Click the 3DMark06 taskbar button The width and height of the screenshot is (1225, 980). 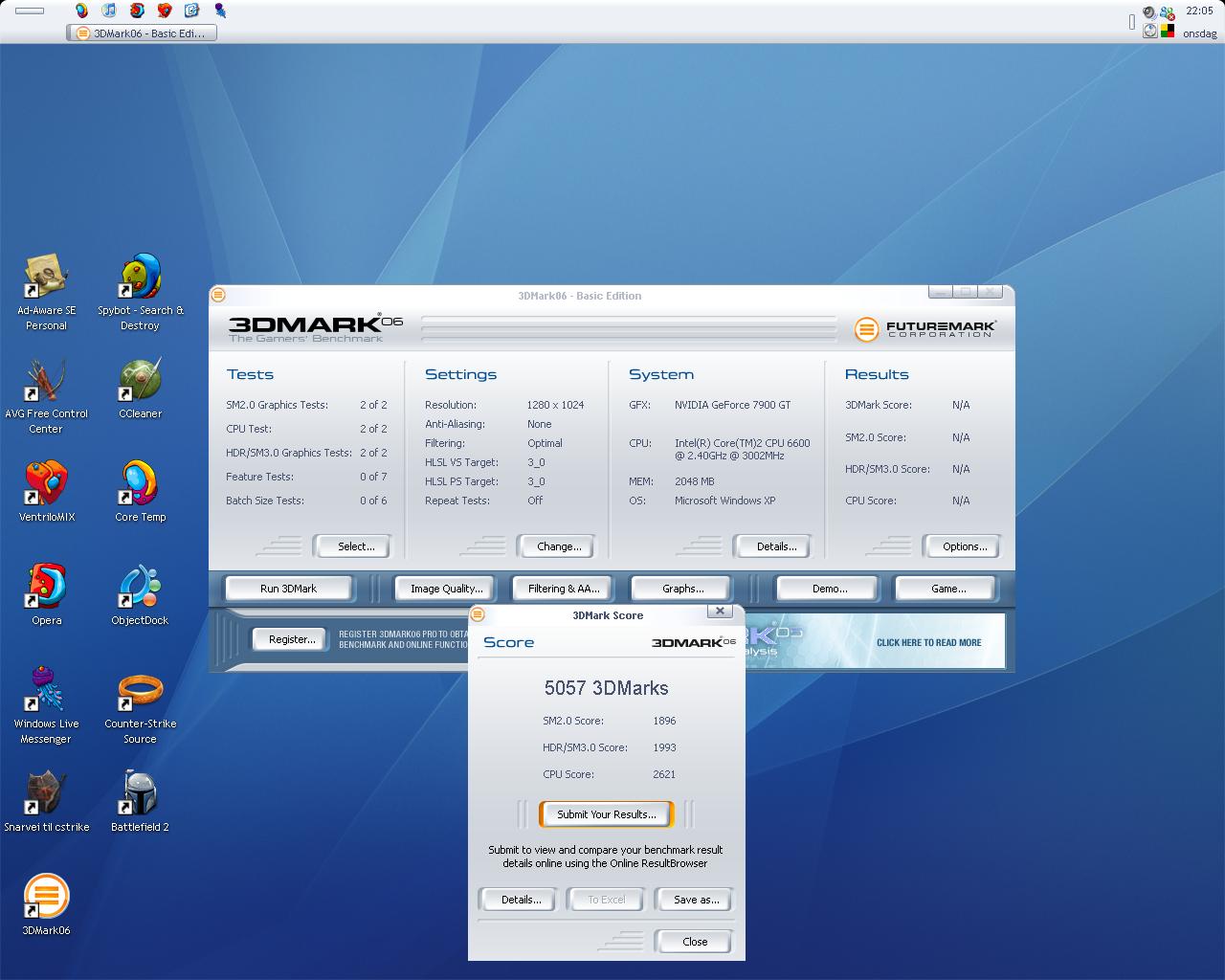(x=142, y=33)
